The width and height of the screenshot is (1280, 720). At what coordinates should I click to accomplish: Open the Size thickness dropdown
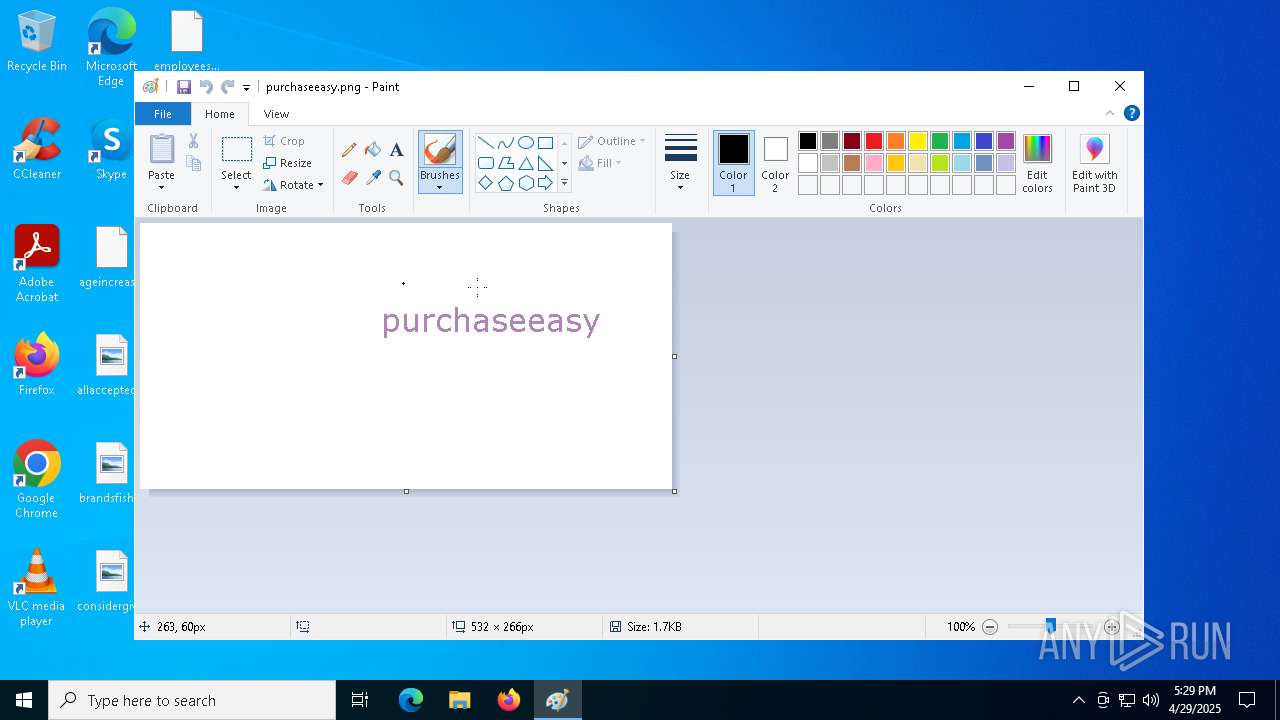[x=680, y=163]
